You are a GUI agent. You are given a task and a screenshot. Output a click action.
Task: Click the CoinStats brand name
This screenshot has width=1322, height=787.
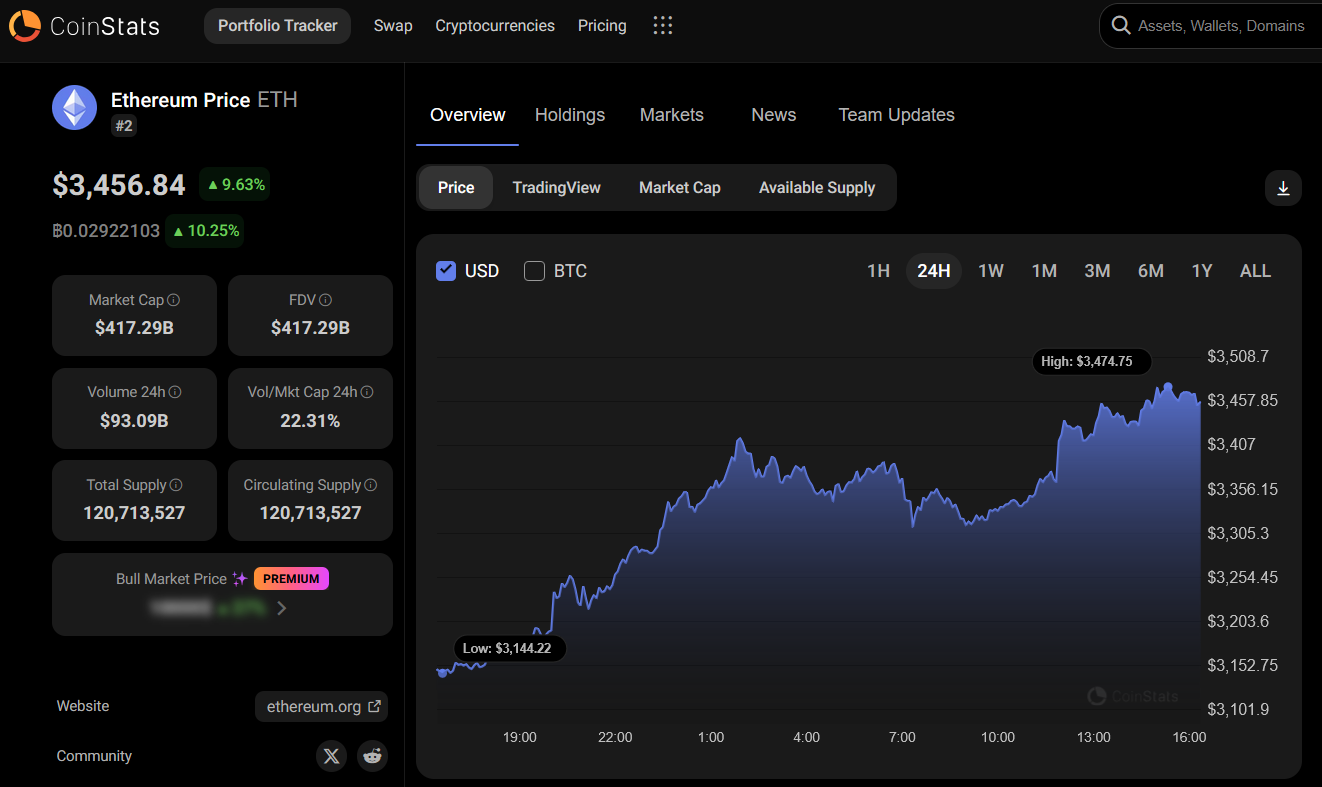pos(105,26)
